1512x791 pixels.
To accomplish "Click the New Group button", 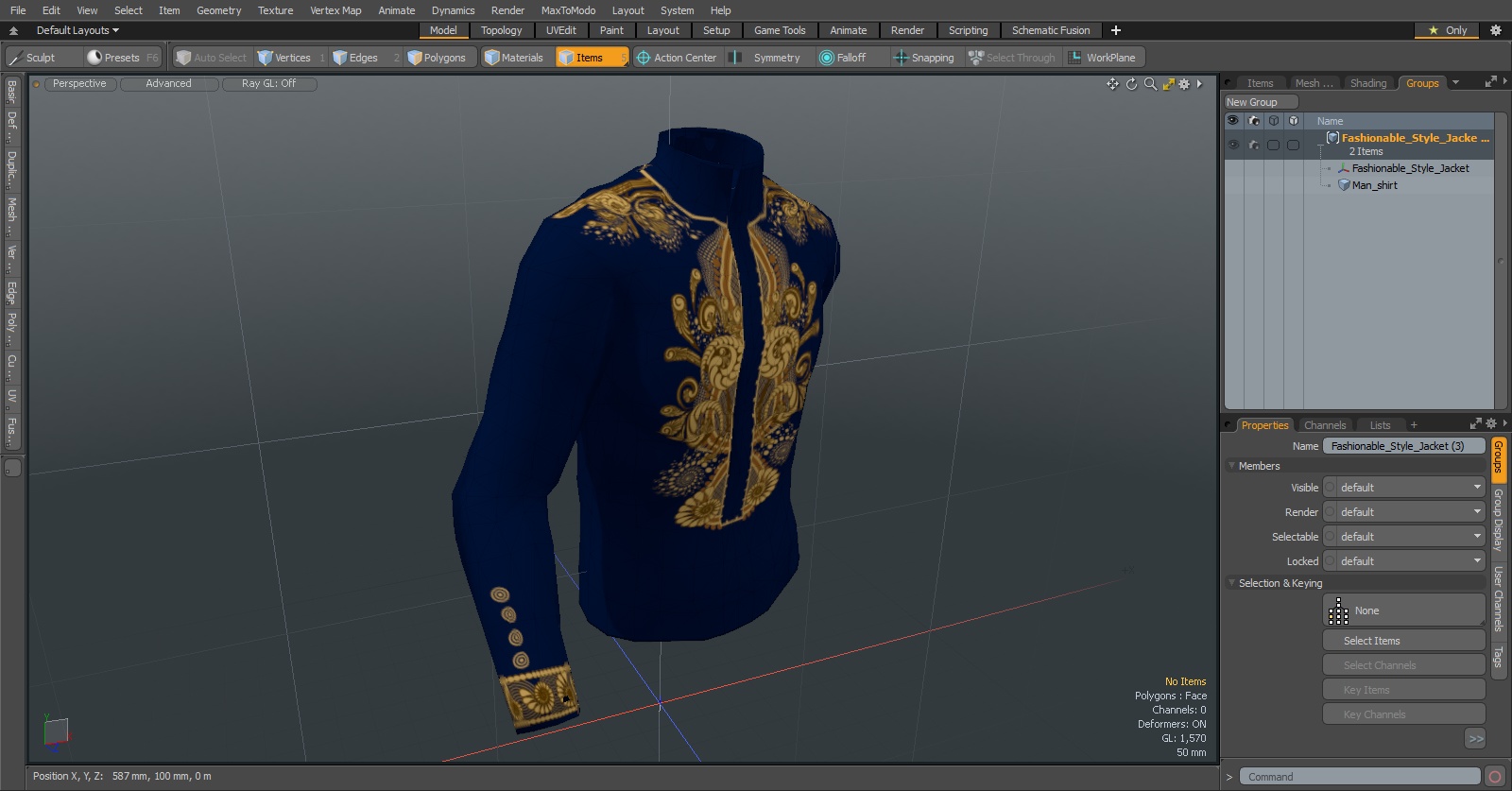I will pyautogui.click(x=1261, y=102).
